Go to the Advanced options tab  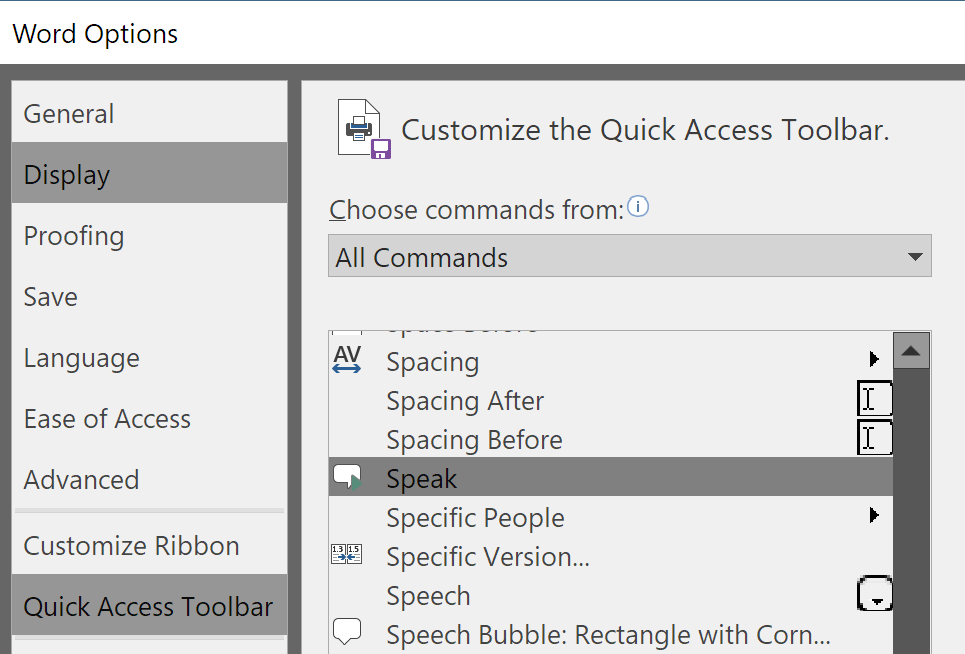pyautogui.click(x=81, y=480)
